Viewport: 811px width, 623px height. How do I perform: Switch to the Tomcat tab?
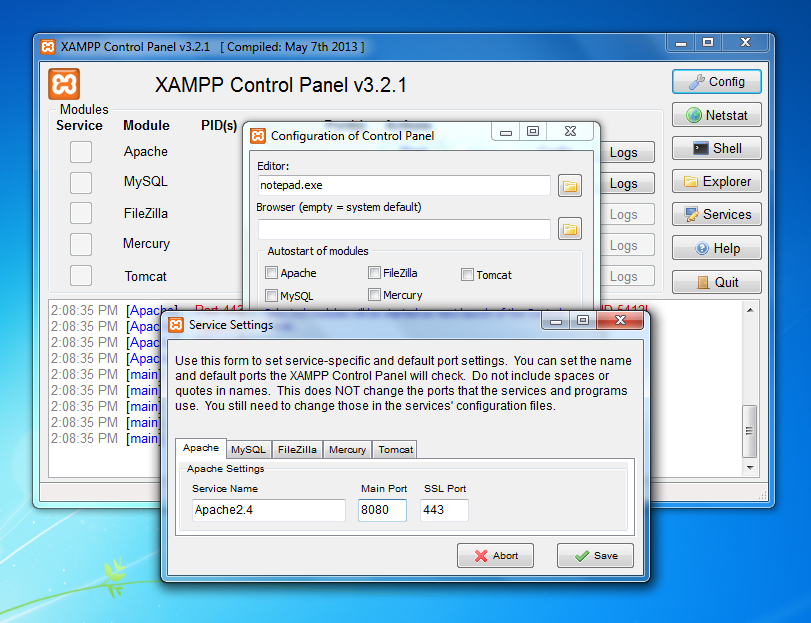pyautogui.click(x=395, y=449)
